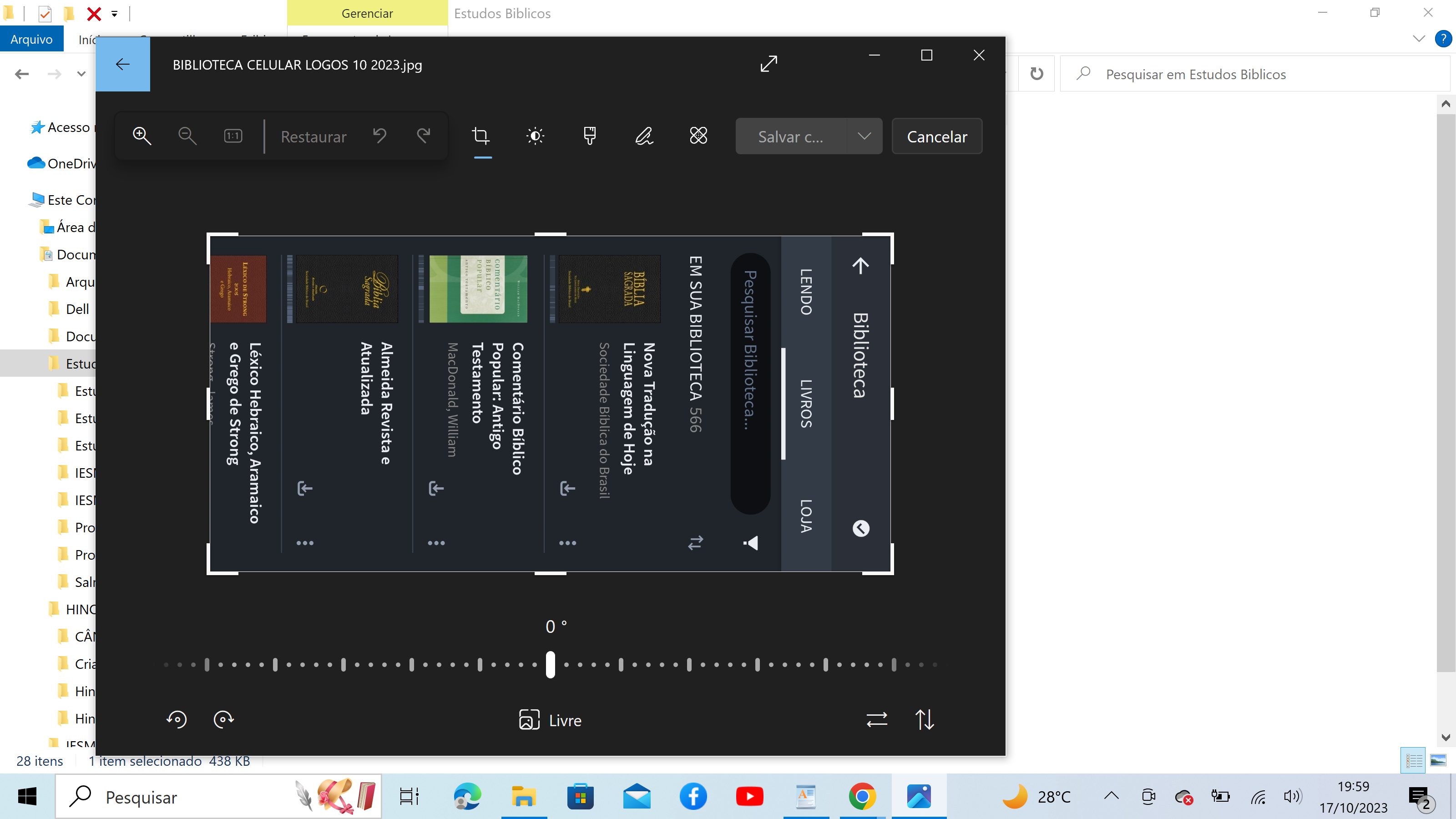Open Google Chrome from taskbar
This screenshot has height=819, width=1456.
click(x=862, y=796)
